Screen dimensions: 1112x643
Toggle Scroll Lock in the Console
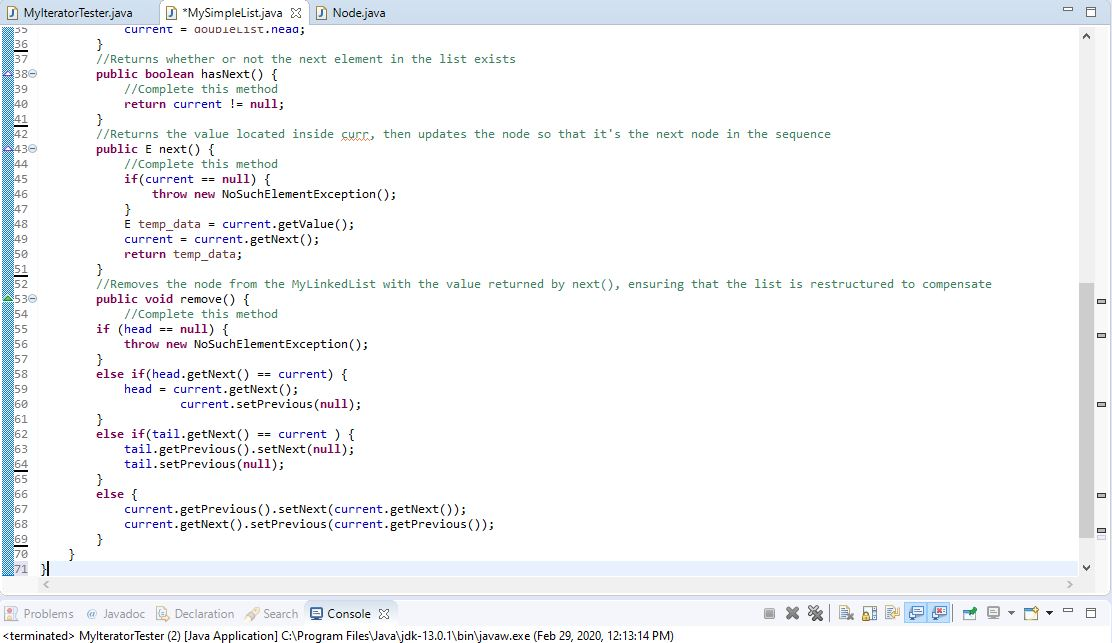(x=869, y=613)
